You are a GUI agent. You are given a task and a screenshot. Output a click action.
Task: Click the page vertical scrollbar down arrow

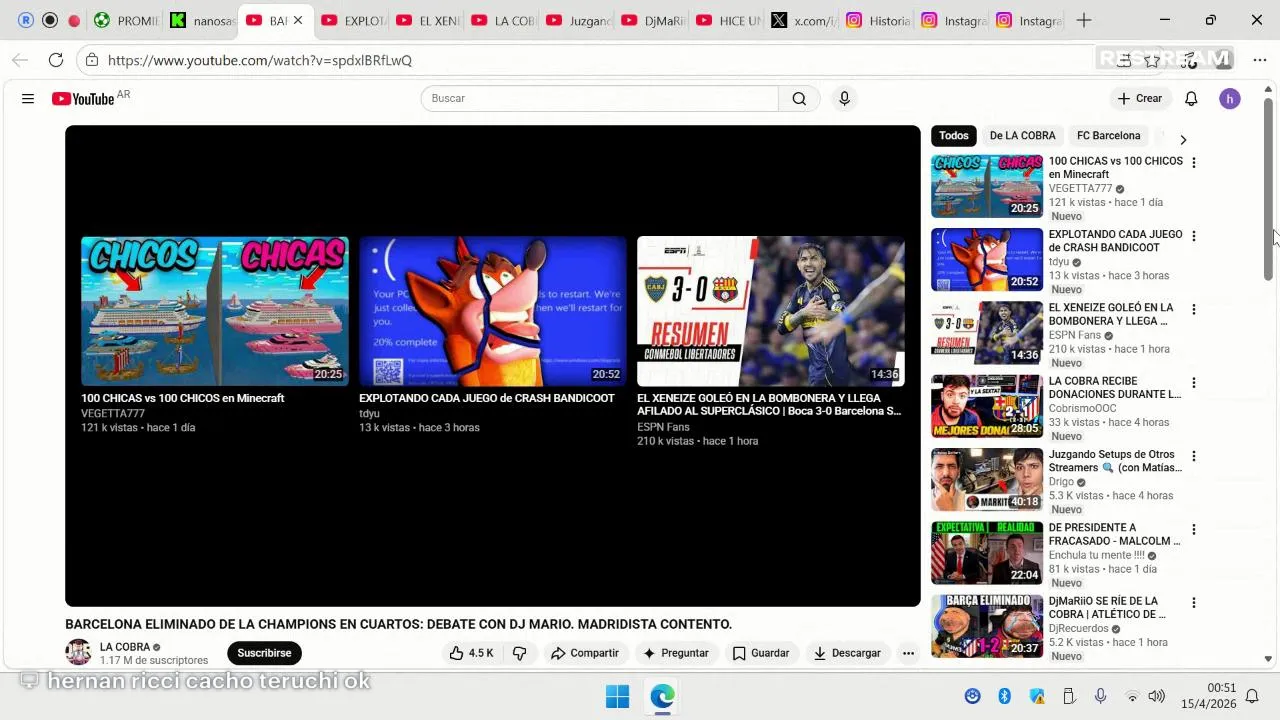click(x=1268, y=659)
